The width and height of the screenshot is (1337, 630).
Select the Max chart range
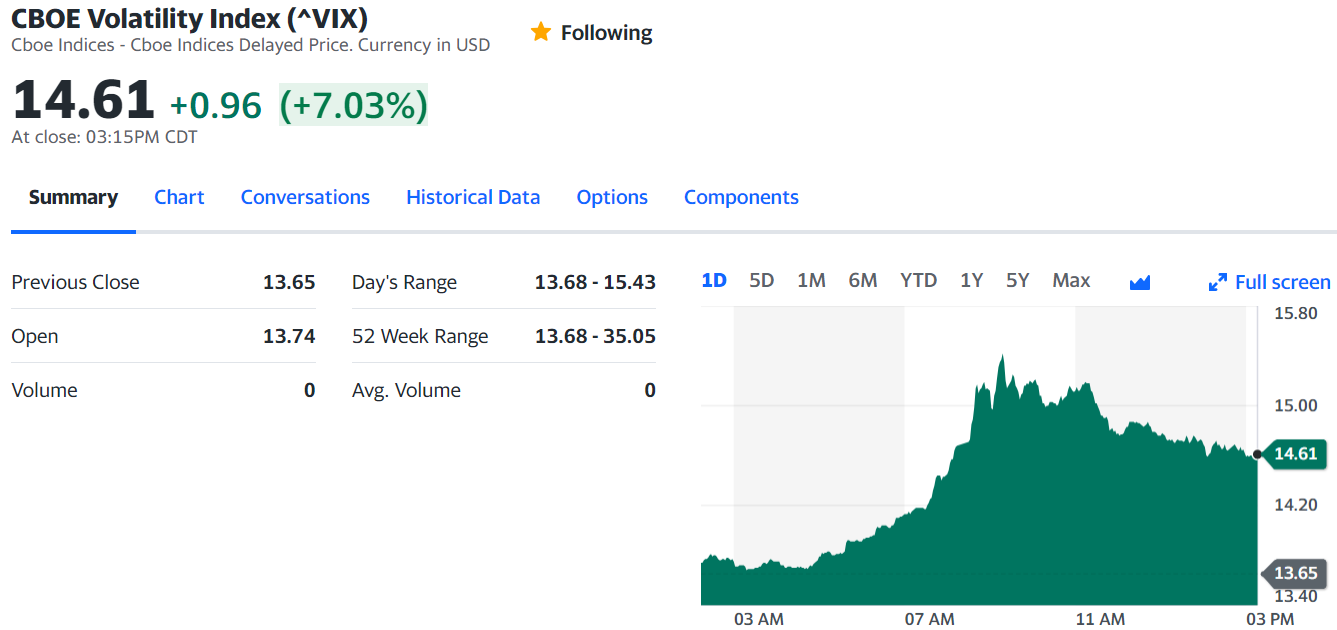[x=1071, y=280]
